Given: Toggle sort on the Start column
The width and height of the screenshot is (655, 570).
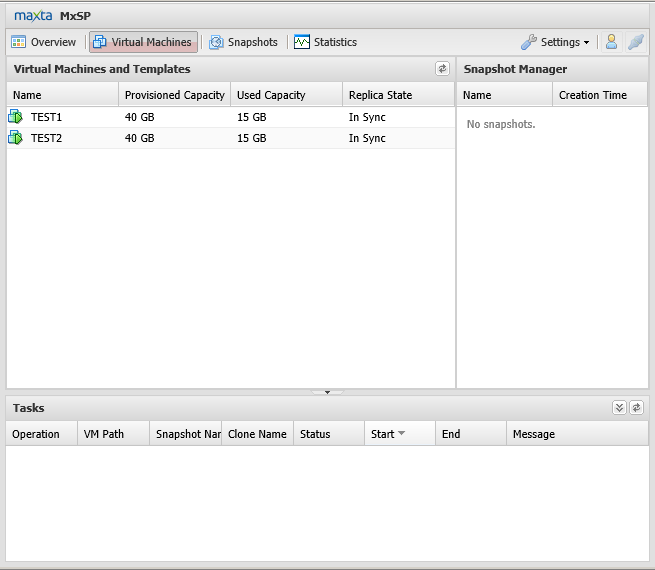Looking at the screenshot, I should (400, 434).
